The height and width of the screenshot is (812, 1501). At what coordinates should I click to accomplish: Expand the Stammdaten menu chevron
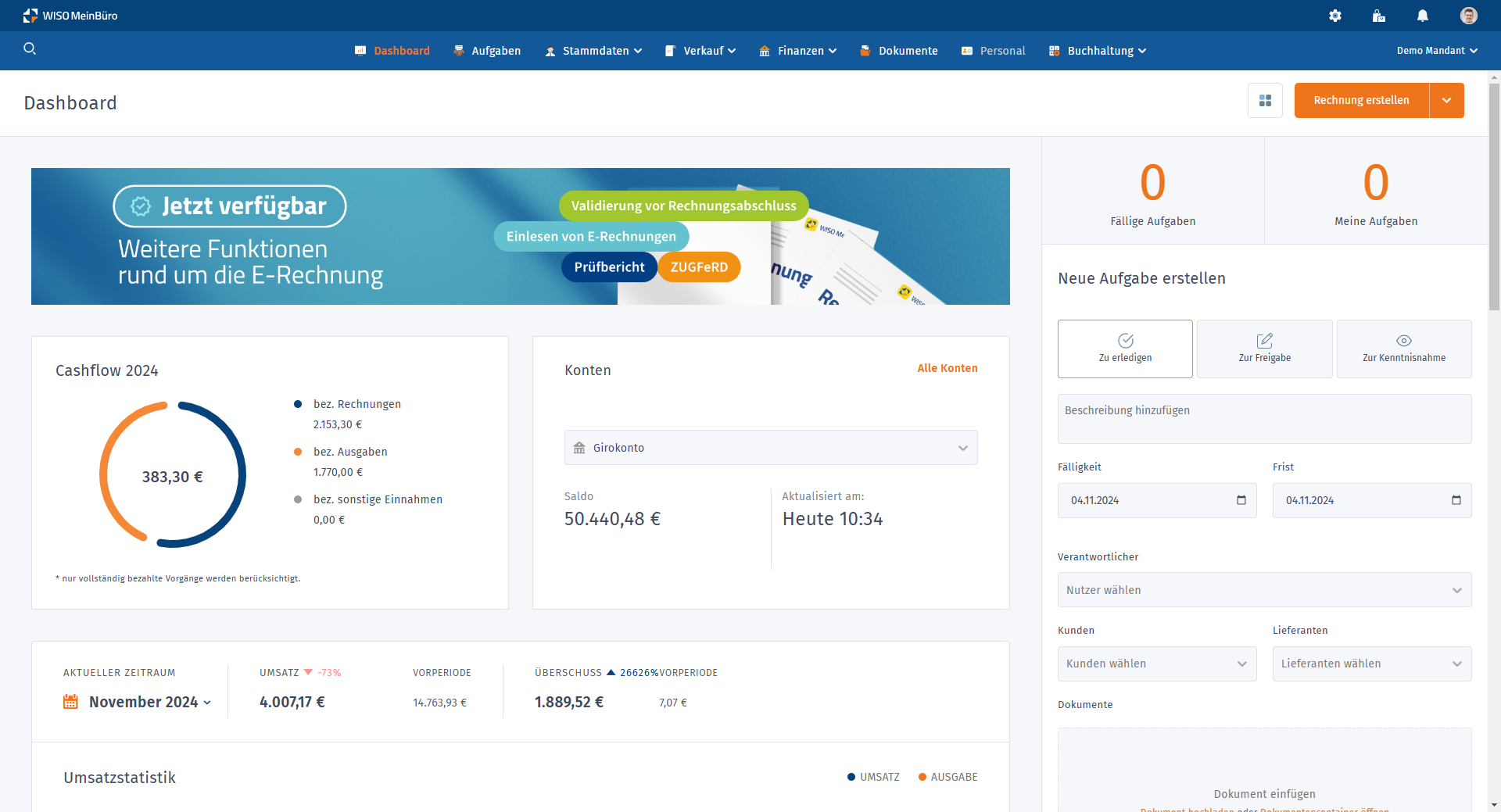coord(638,51)
